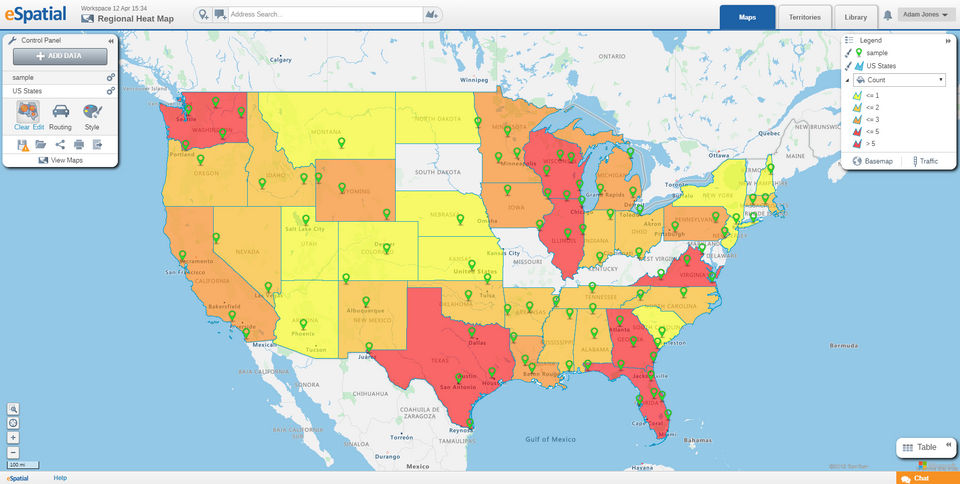Image resolution: width=960 pixels, height=484 pixels.
Task: Switch to the Maps tab
Action: click(747, 17)
